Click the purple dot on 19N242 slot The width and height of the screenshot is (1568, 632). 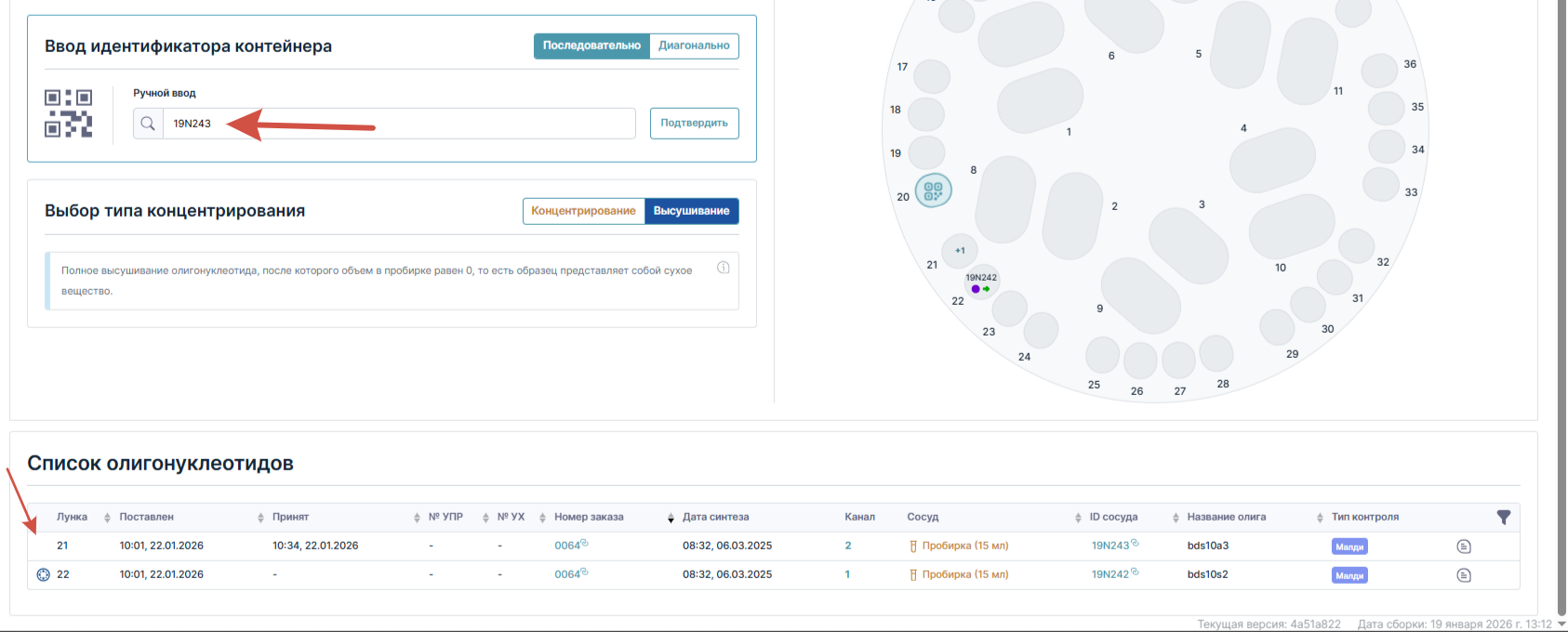pos(975,289)
